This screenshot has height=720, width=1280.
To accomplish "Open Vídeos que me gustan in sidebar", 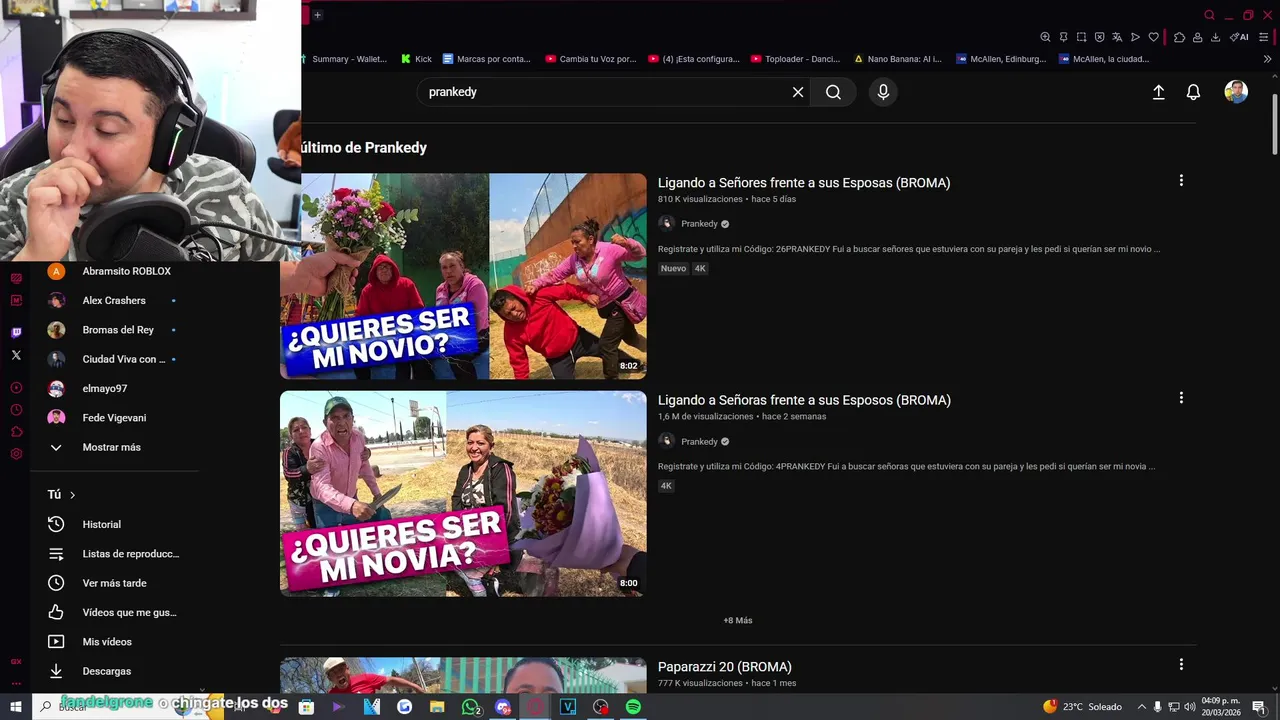I will click(115, 612).
